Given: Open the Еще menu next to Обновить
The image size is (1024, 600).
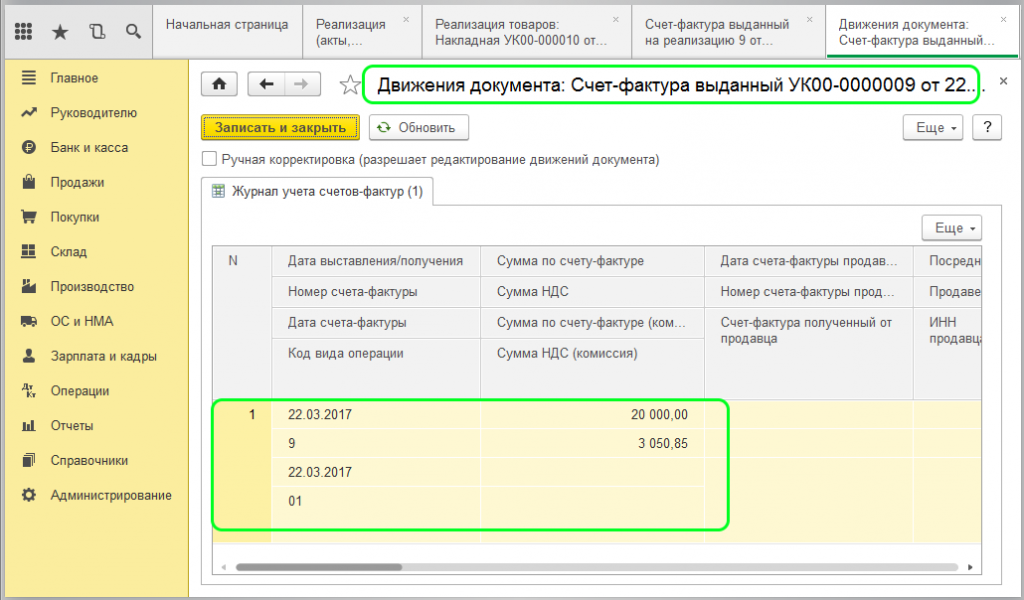Looking at the screenshot, I should click(933, 128).
